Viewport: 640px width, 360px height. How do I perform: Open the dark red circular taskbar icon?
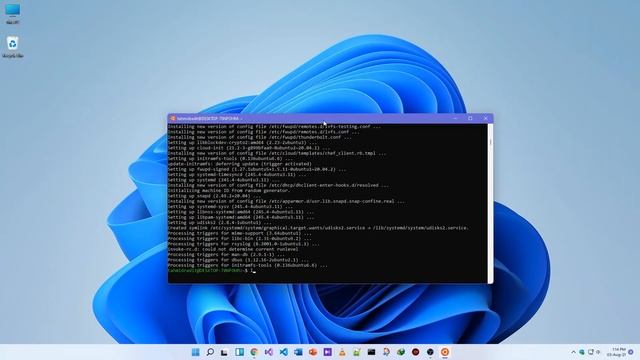(416, 352)
